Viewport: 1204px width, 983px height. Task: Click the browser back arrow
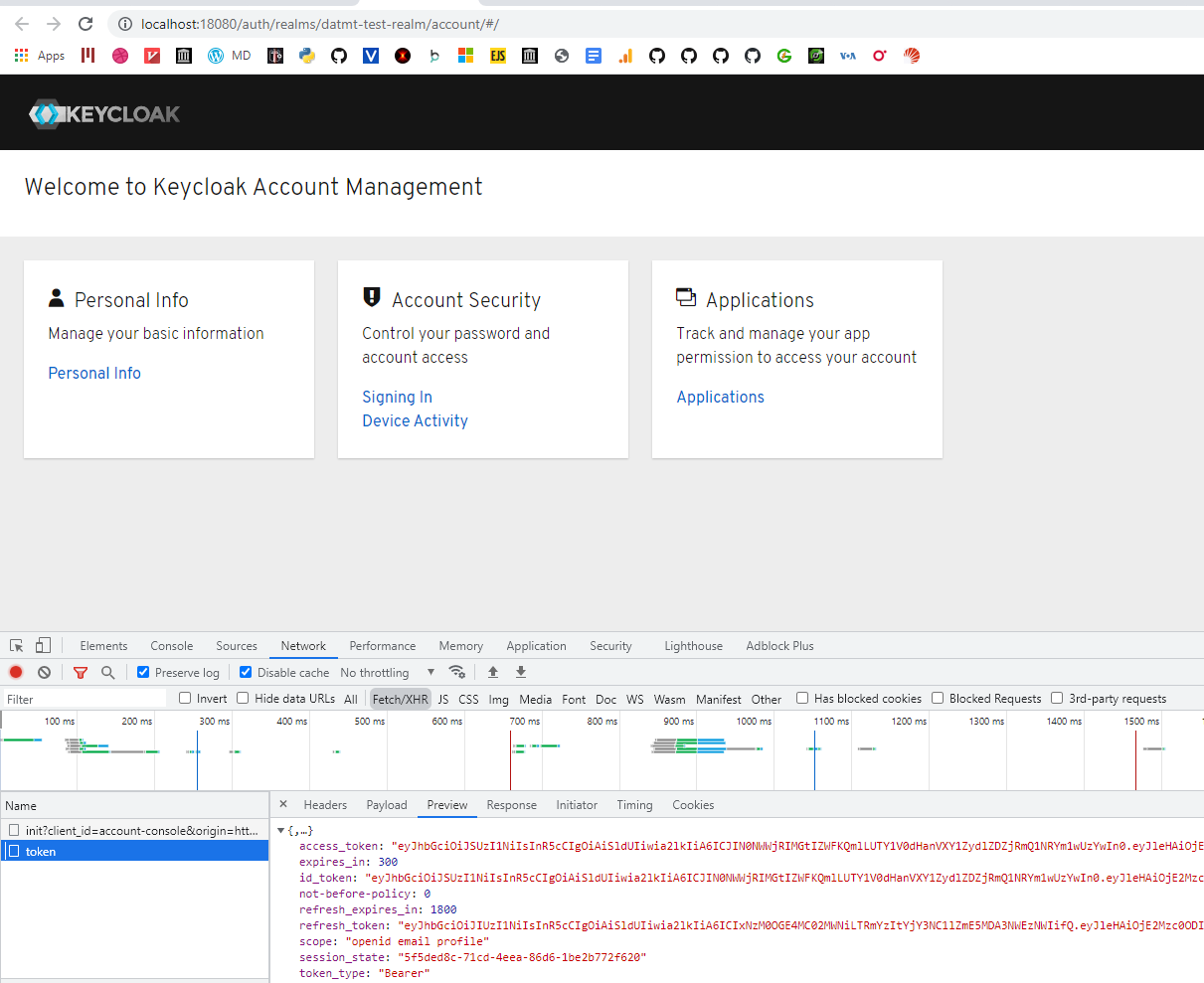22,24
